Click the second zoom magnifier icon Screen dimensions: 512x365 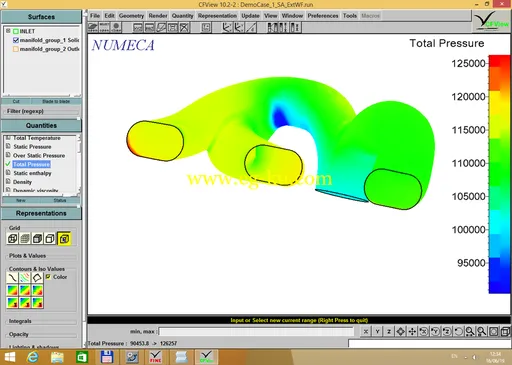pyautogui.click(x=482, y=331)
